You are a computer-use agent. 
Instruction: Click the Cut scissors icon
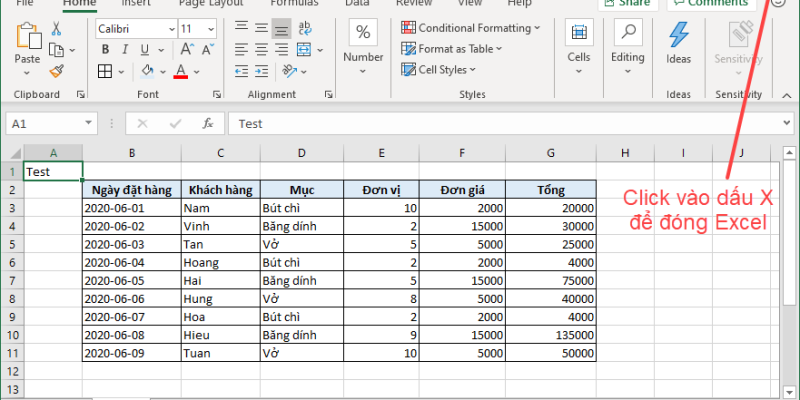tap(56, 29)
